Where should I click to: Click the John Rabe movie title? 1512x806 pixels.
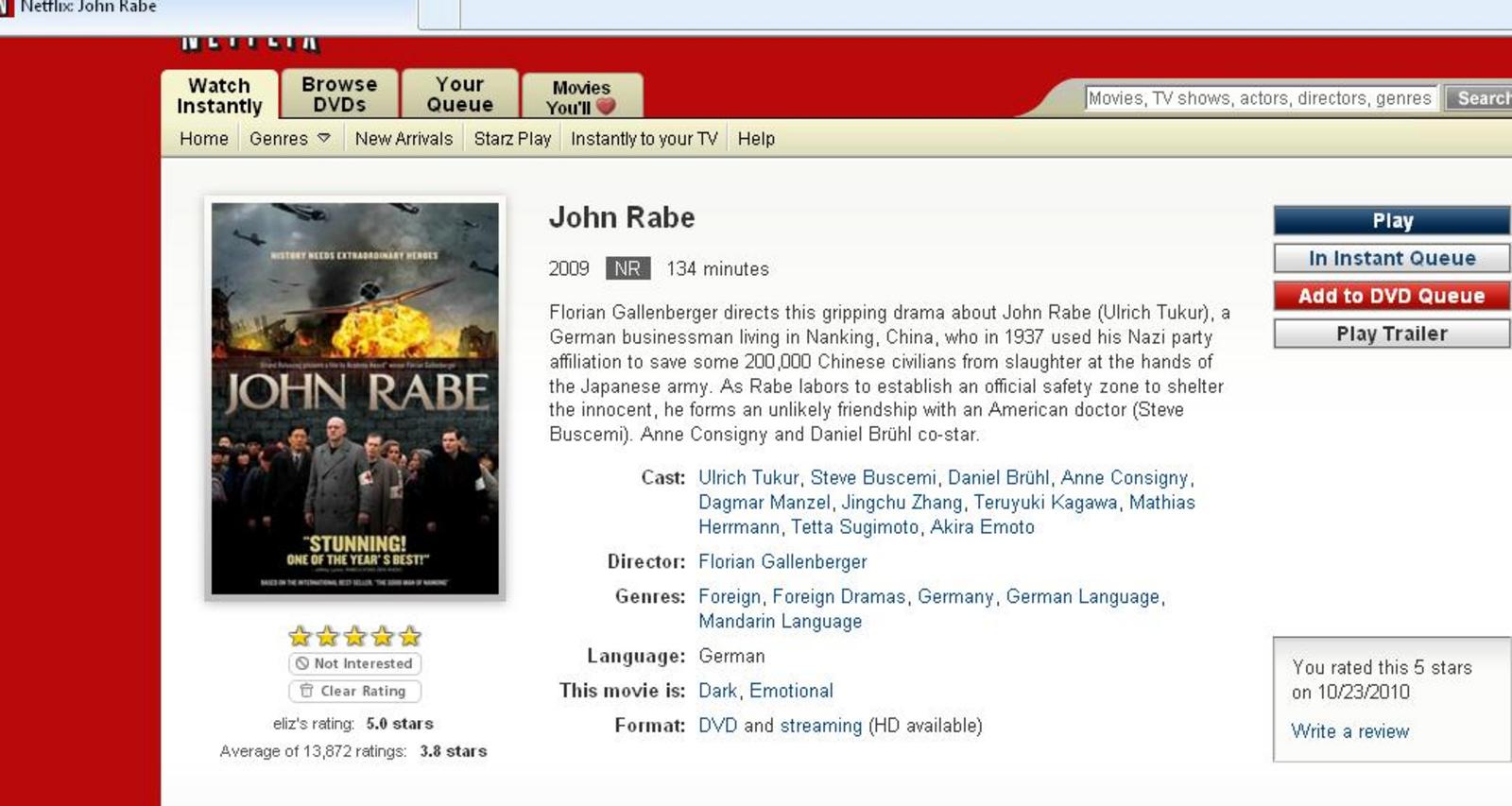pyautogui.click(x=622, y=217)
